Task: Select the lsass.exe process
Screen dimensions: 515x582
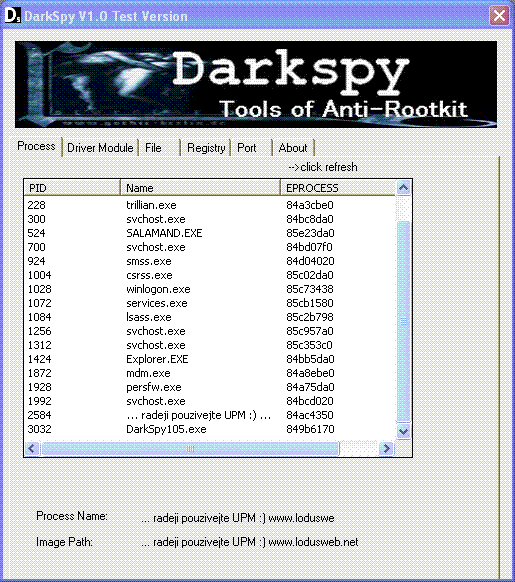Action: [209, 317]
